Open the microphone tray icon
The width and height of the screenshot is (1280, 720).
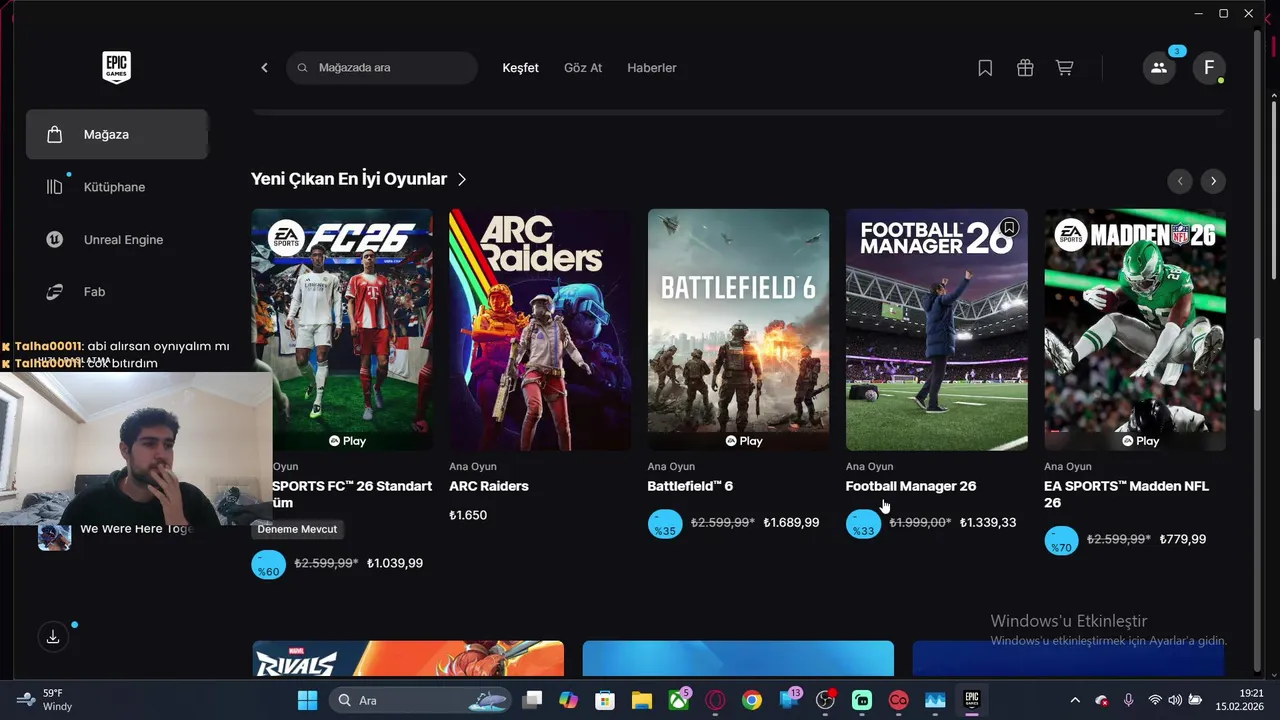[x=1128, y=700]
